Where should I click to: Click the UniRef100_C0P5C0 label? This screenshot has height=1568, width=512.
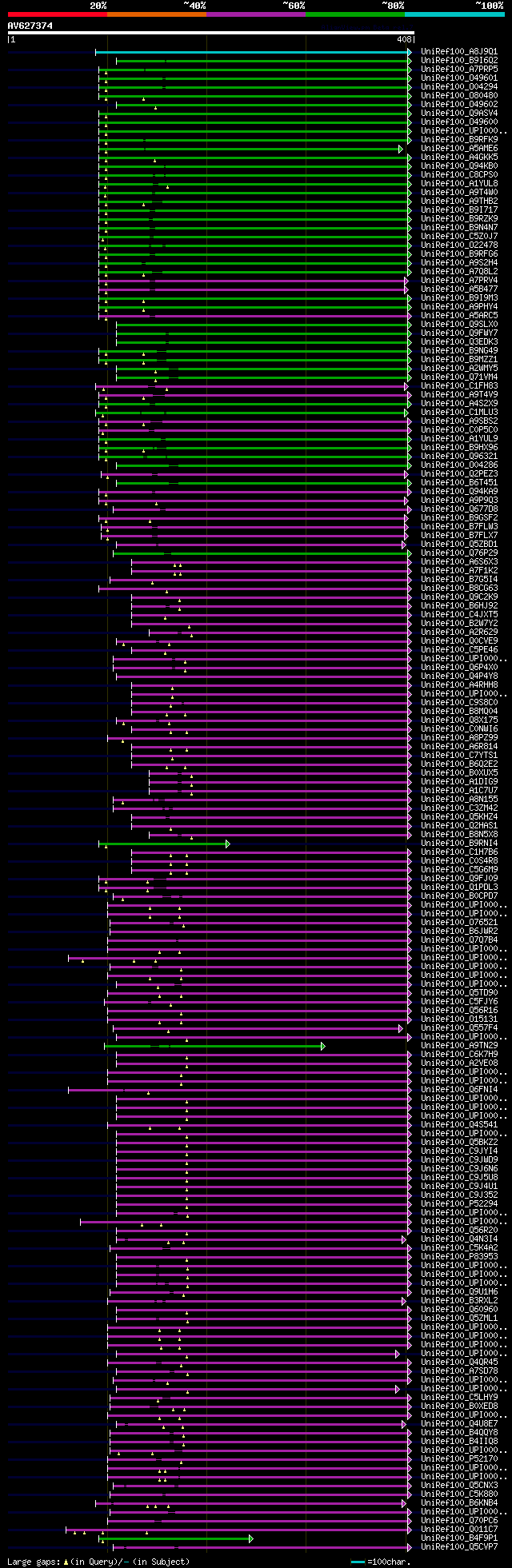[x=459, y=430]
